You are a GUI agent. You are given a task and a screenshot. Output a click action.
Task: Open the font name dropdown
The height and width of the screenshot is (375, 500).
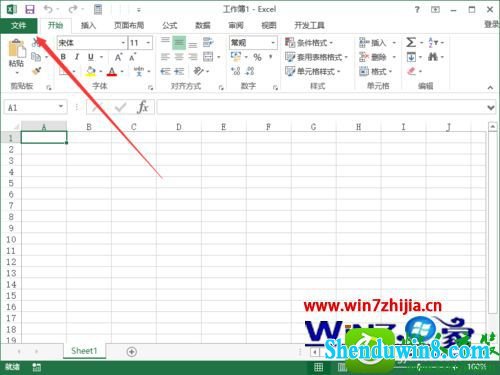click(123, 43)
